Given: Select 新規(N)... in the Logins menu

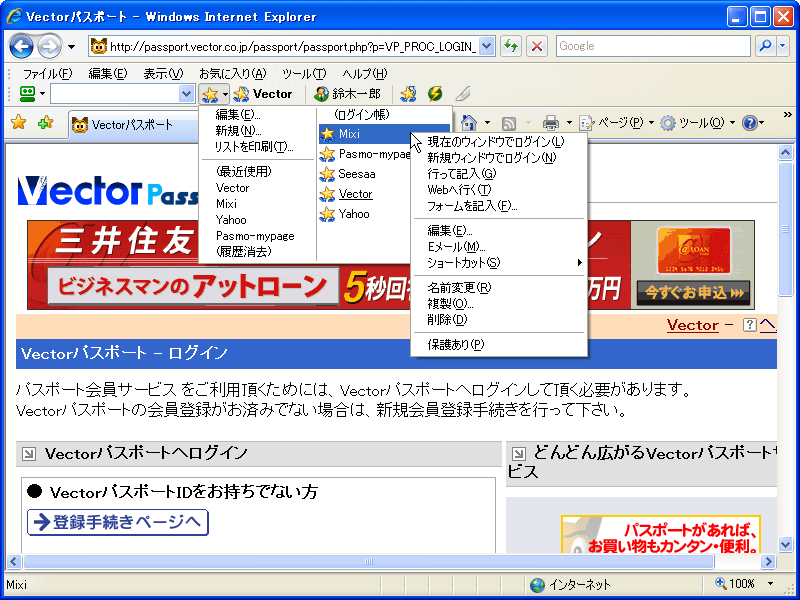Looking at the screenshot, I should (258, 131).
